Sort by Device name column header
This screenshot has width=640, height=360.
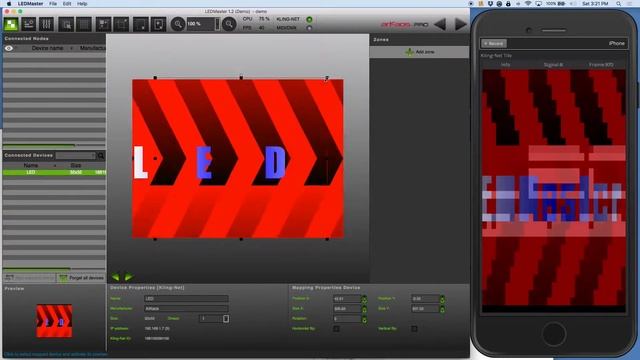coord(47,48)
